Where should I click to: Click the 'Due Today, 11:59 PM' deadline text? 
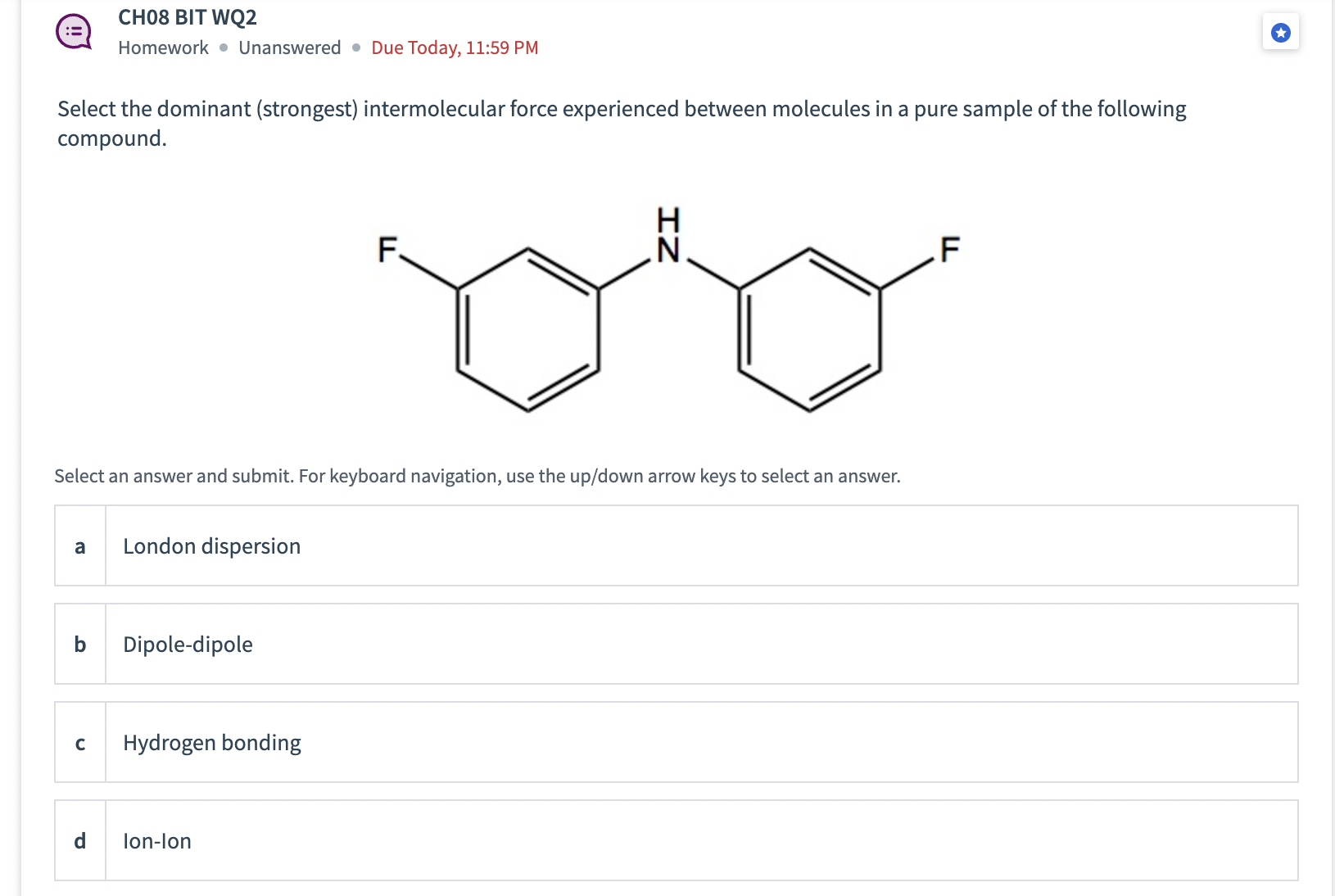click(x=455, y=48)
